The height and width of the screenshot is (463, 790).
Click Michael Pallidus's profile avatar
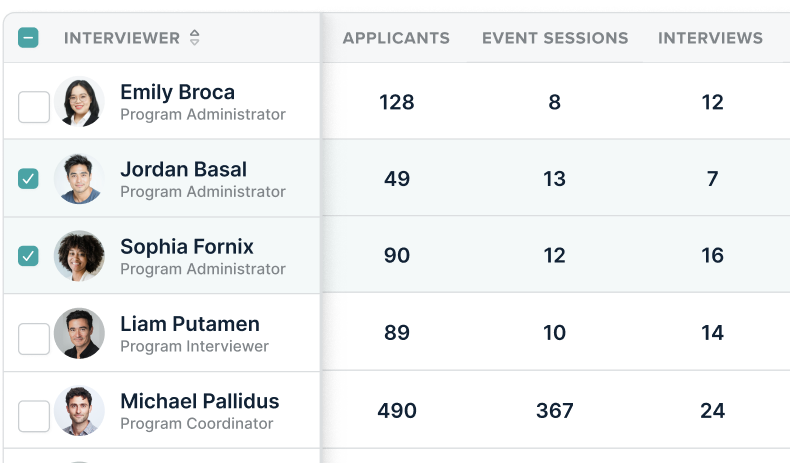79,410
